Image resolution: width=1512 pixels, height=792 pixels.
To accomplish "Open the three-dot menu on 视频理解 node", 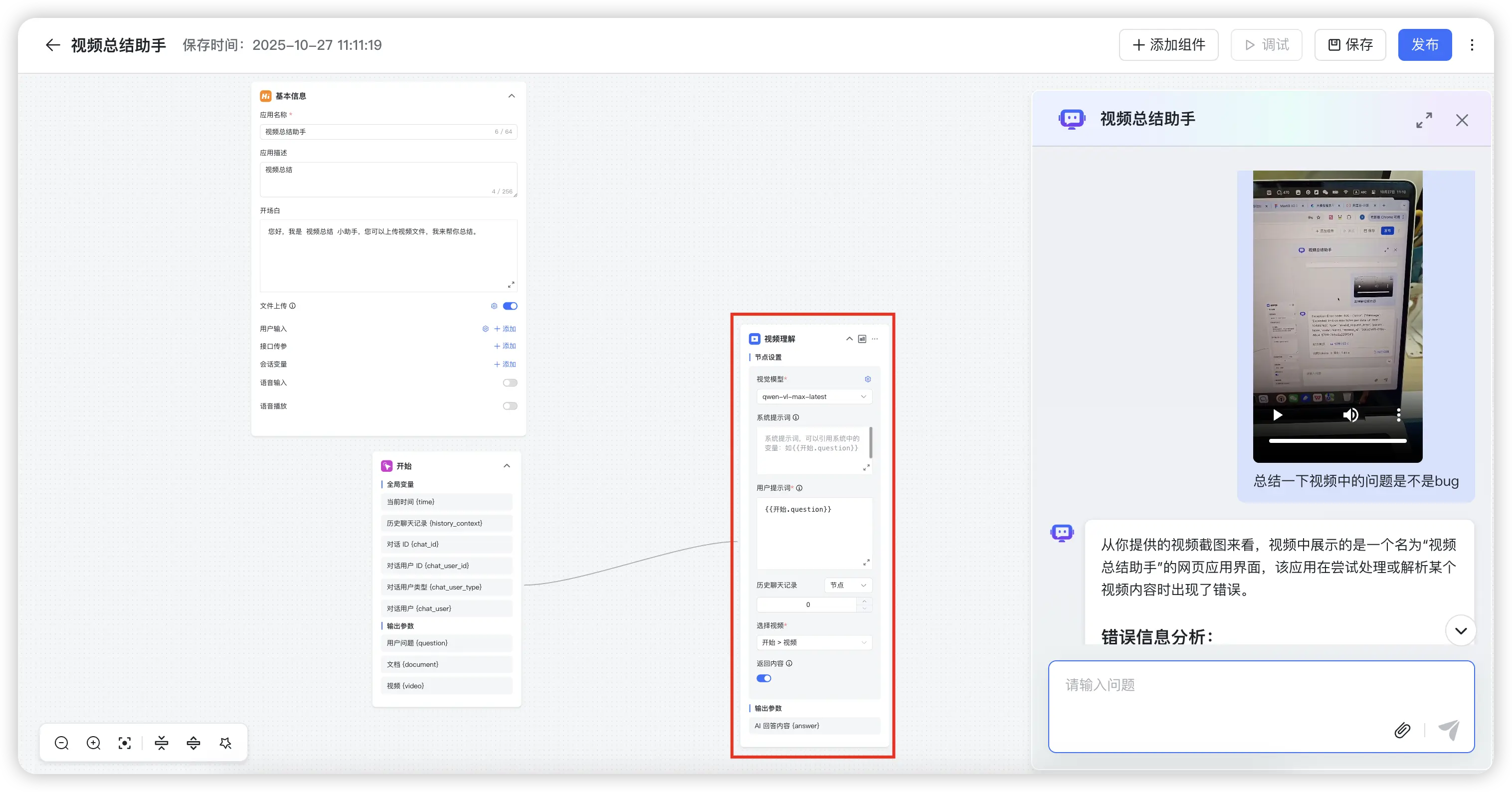I will (875, 339).
